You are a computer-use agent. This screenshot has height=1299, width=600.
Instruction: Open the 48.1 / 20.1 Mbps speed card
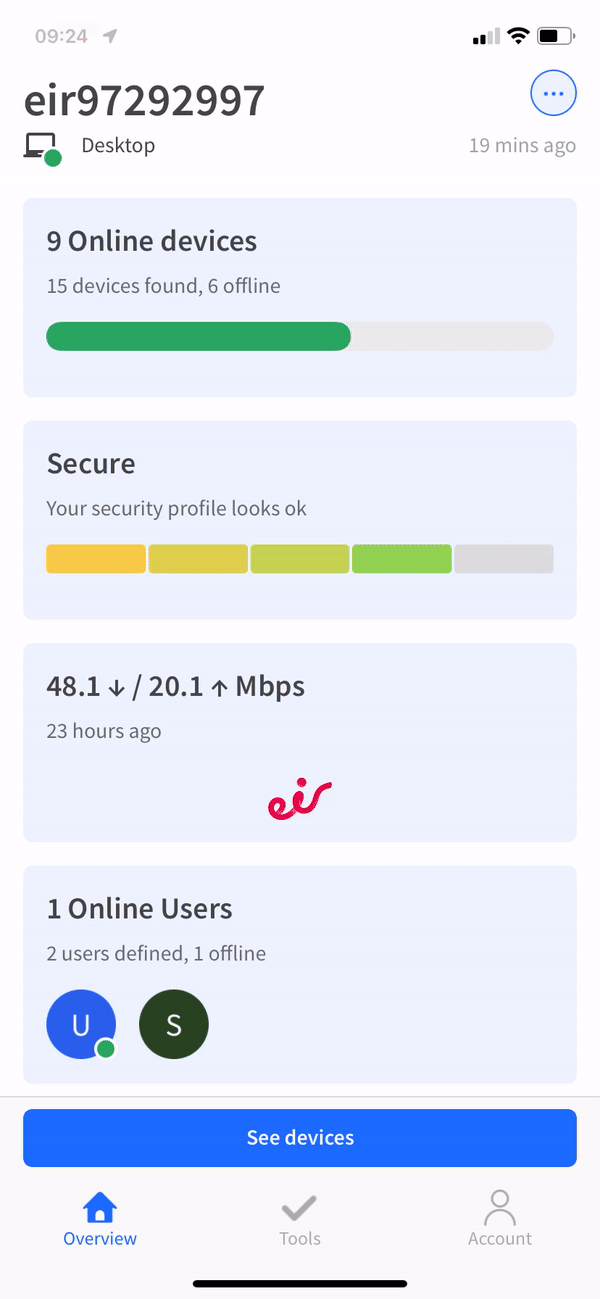[x=300, y=743]
